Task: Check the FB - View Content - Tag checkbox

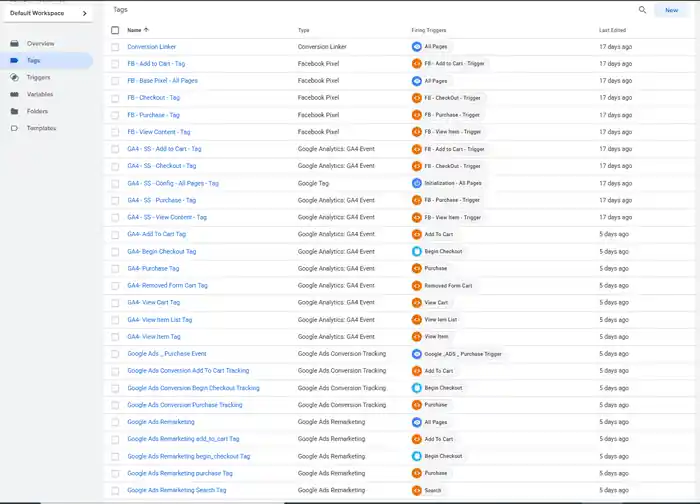Action: click(x=115, y=132)
